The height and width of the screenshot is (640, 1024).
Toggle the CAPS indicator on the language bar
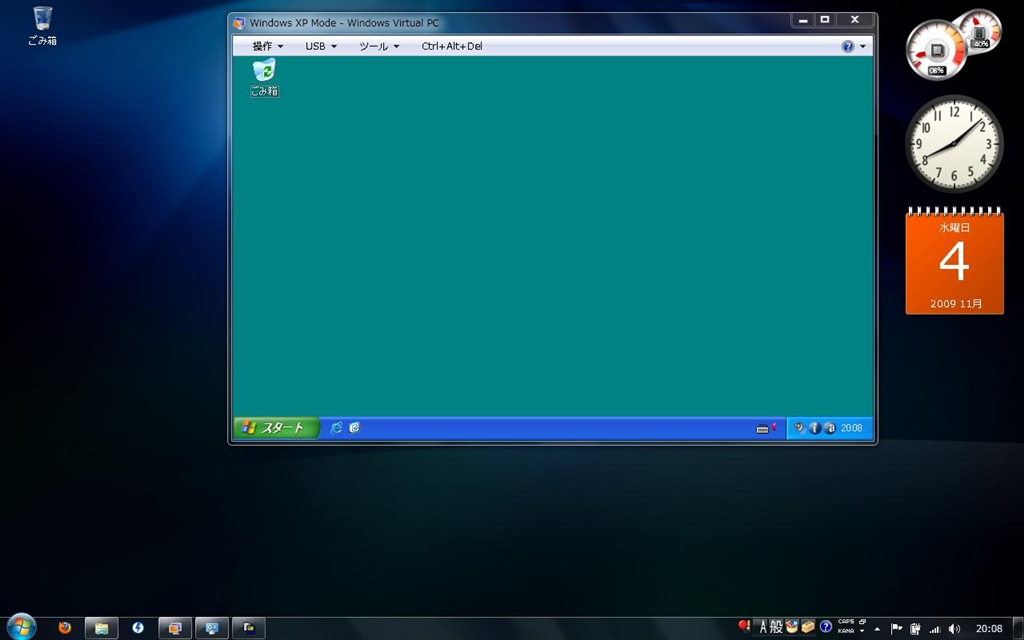pyautogui.click(x=846, y=622)
